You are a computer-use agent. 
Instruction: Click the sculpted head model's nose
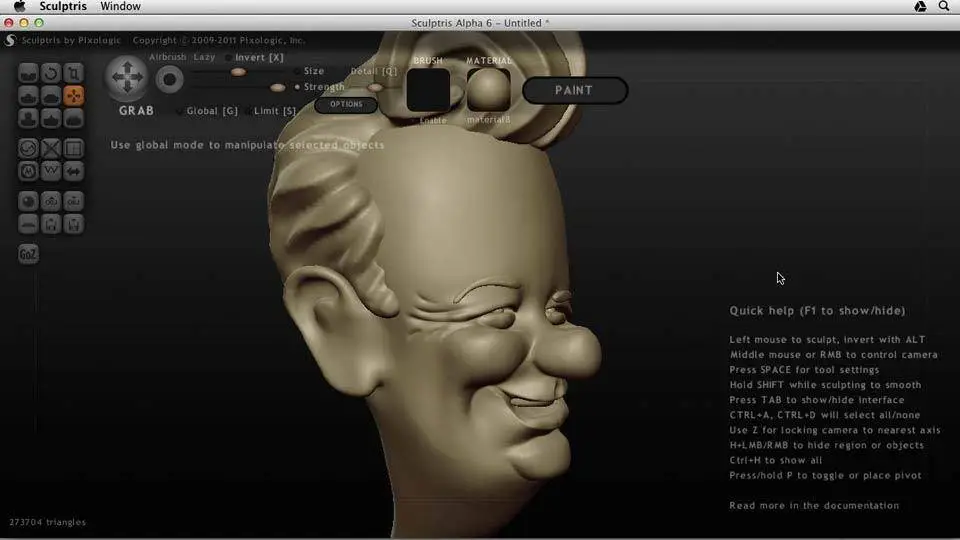[x=572, y=352]
